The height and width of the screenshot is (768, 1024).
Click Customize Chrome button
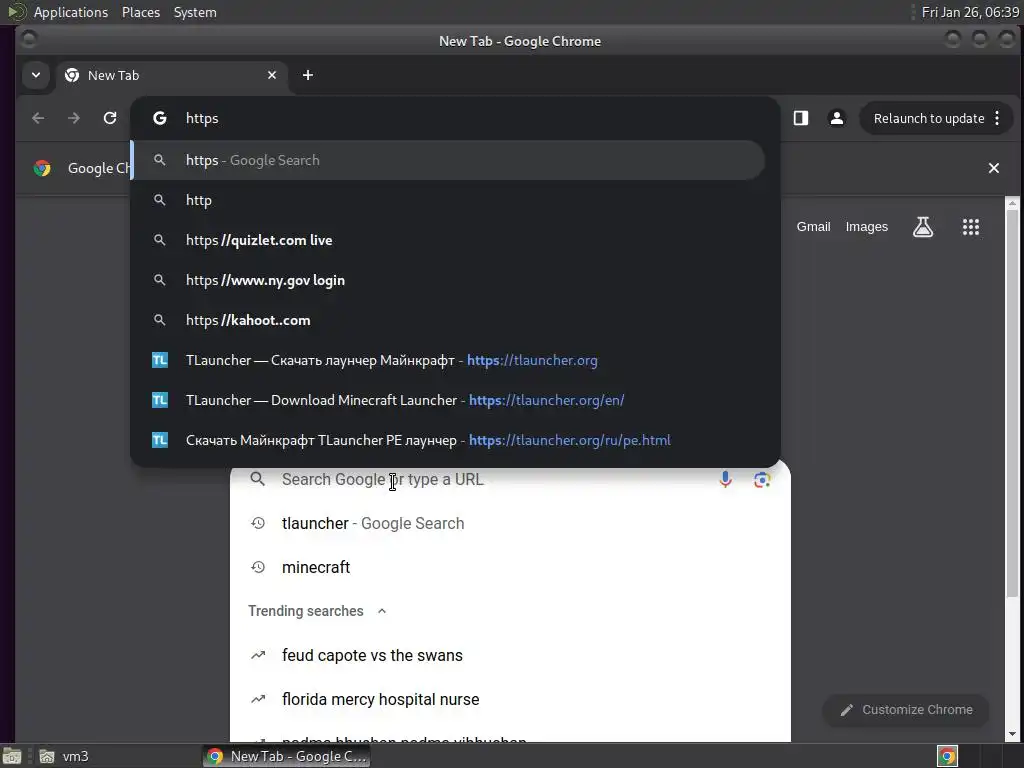coord(906,710)
